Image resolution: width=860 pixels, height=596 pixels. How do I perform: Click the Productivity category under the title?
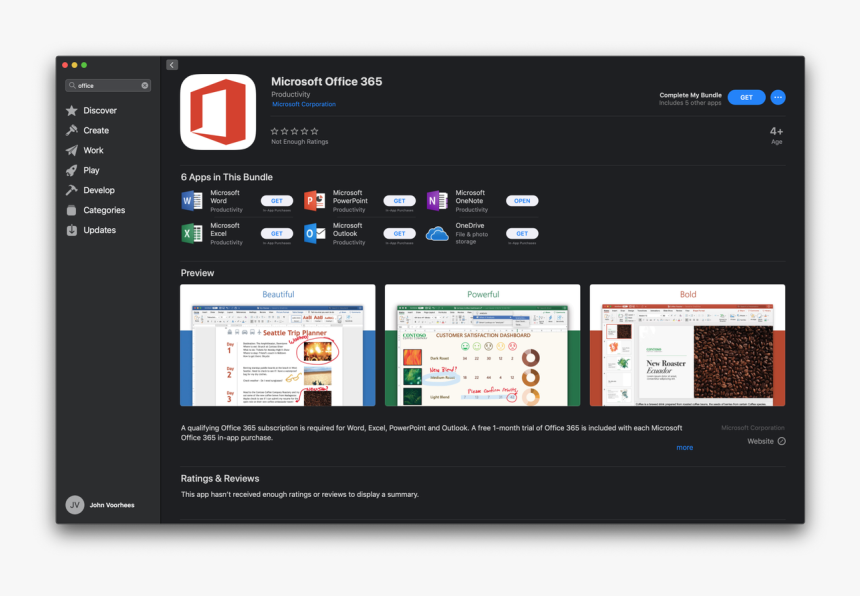(291, 94)
